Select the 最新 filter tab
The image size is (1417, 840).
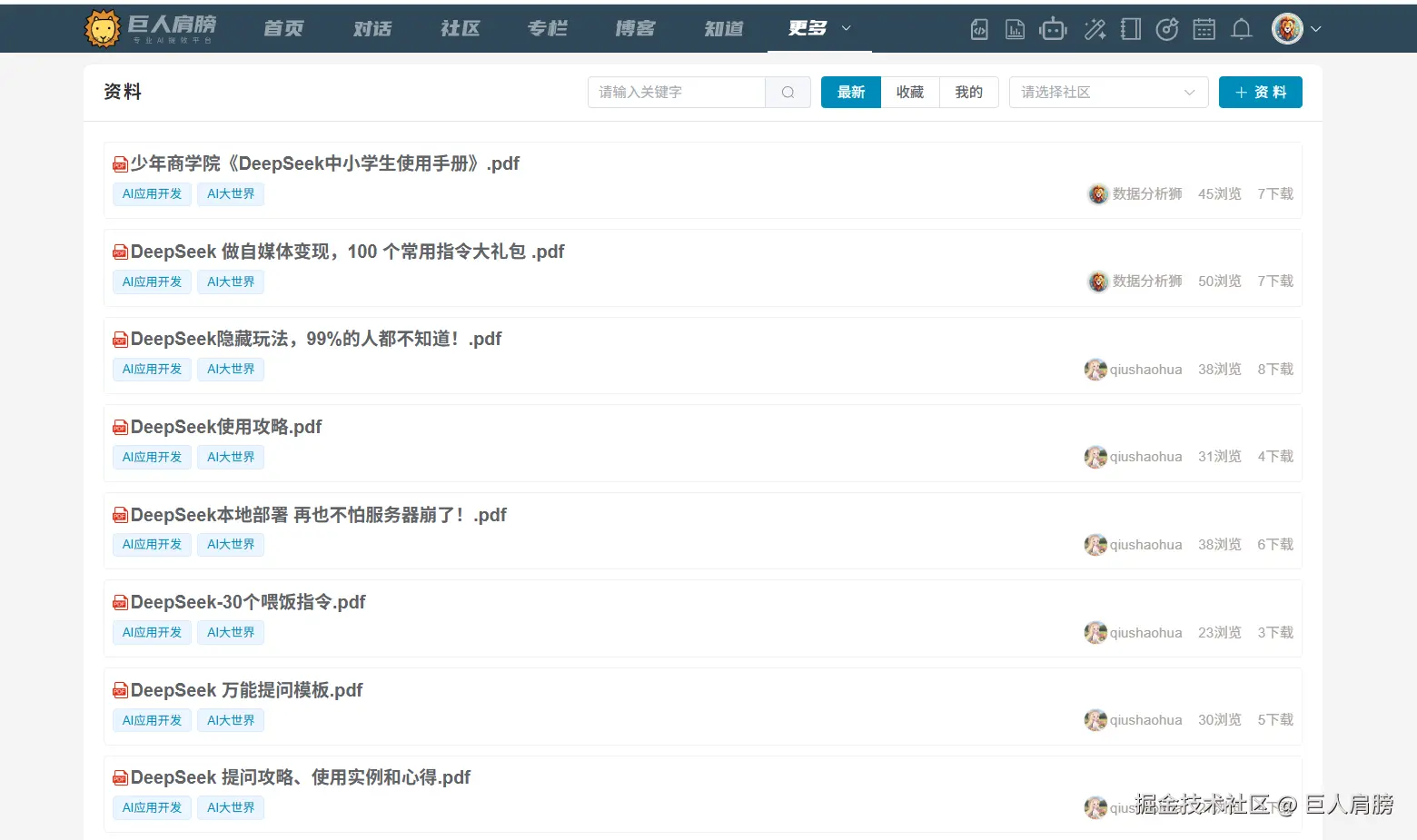point(851,92)
